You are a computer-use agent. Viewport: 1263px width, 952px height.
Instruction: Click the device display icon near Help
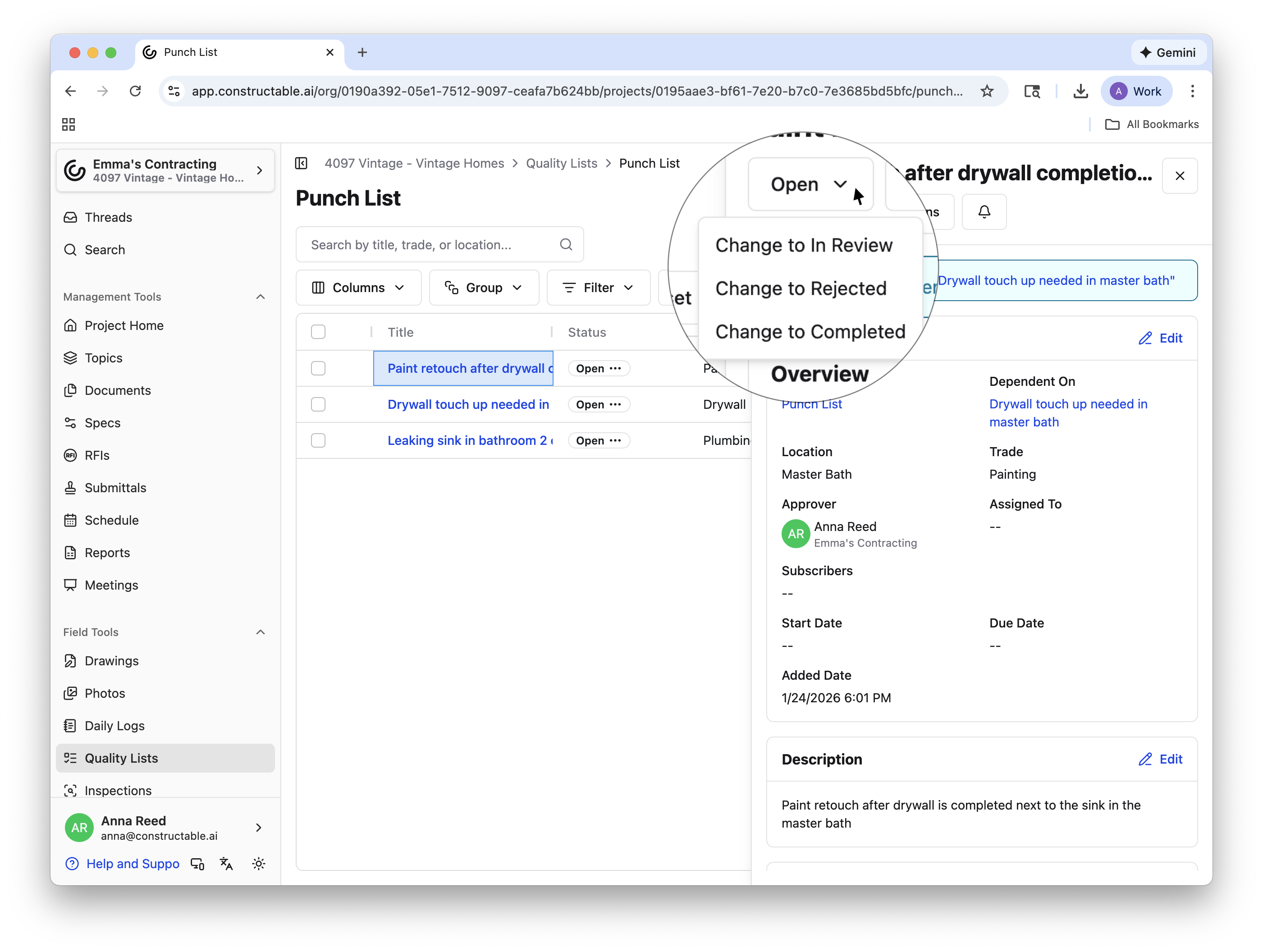tap(197, 864)
